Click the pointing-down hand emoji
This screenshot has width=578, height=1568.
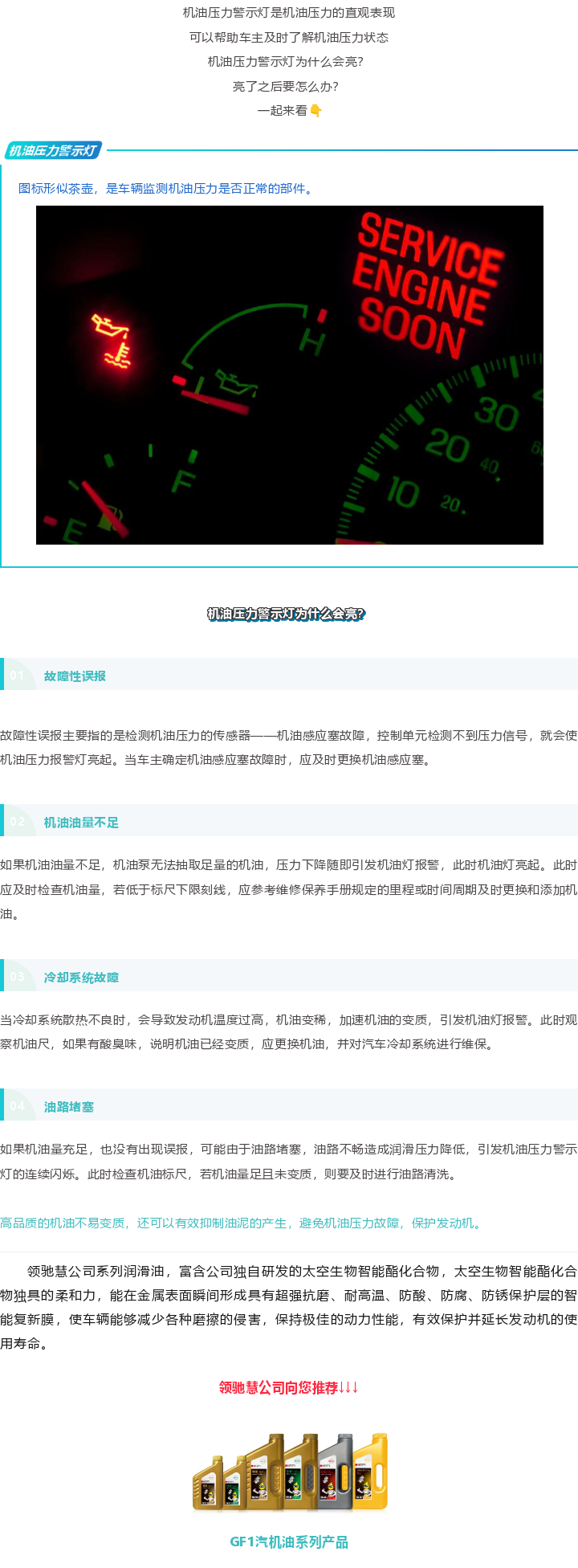tap(315, 111)
